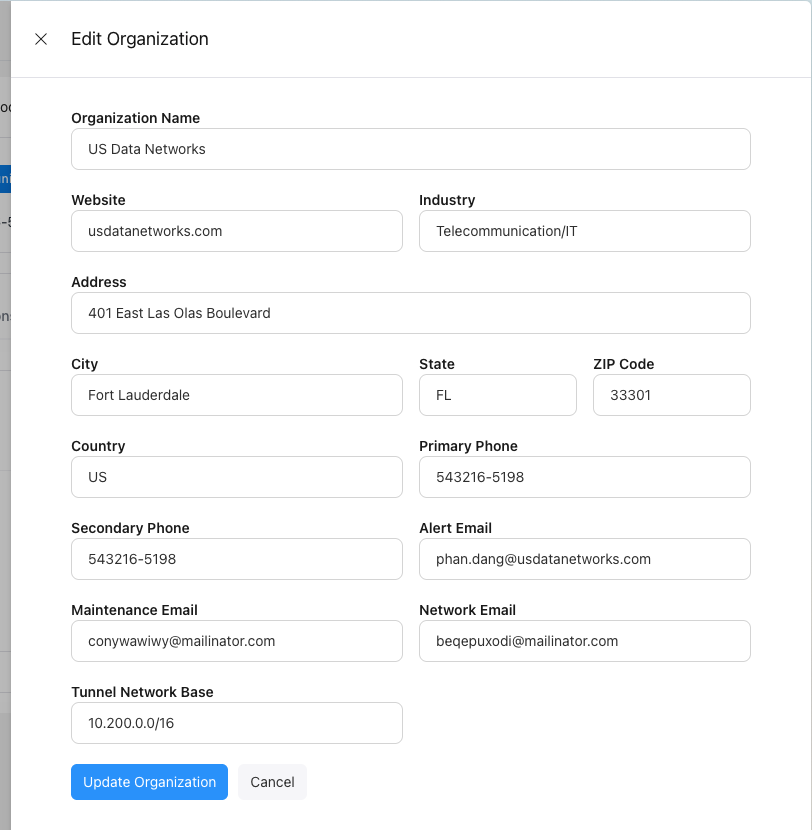Click the Tunnel Network Base field

coord(236,723)
